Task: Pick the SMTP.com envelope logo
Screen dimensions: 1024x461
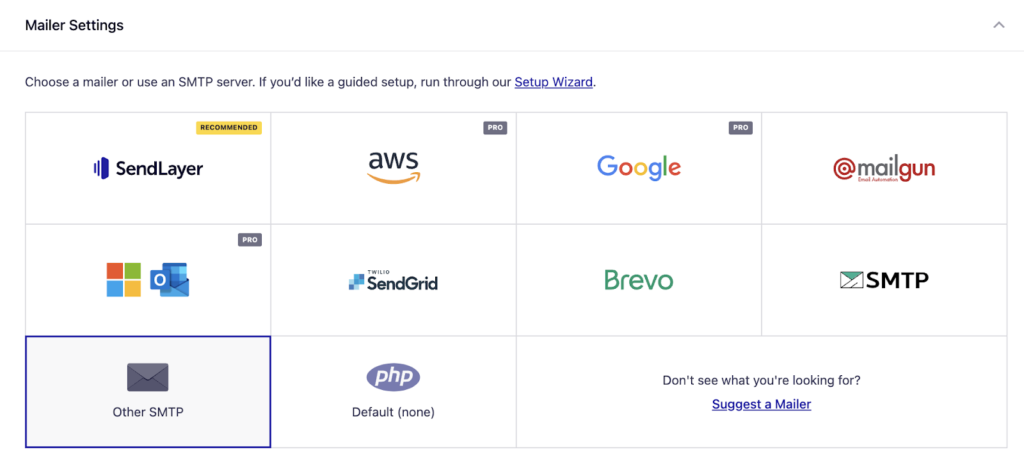Action: click(884, 281)
